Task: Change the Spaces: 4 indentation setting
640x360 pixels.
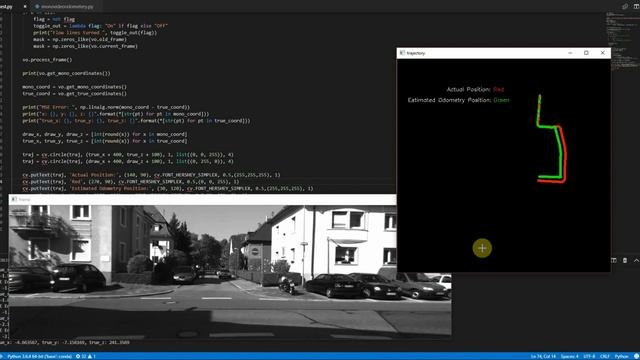Action: click(569, 356)
